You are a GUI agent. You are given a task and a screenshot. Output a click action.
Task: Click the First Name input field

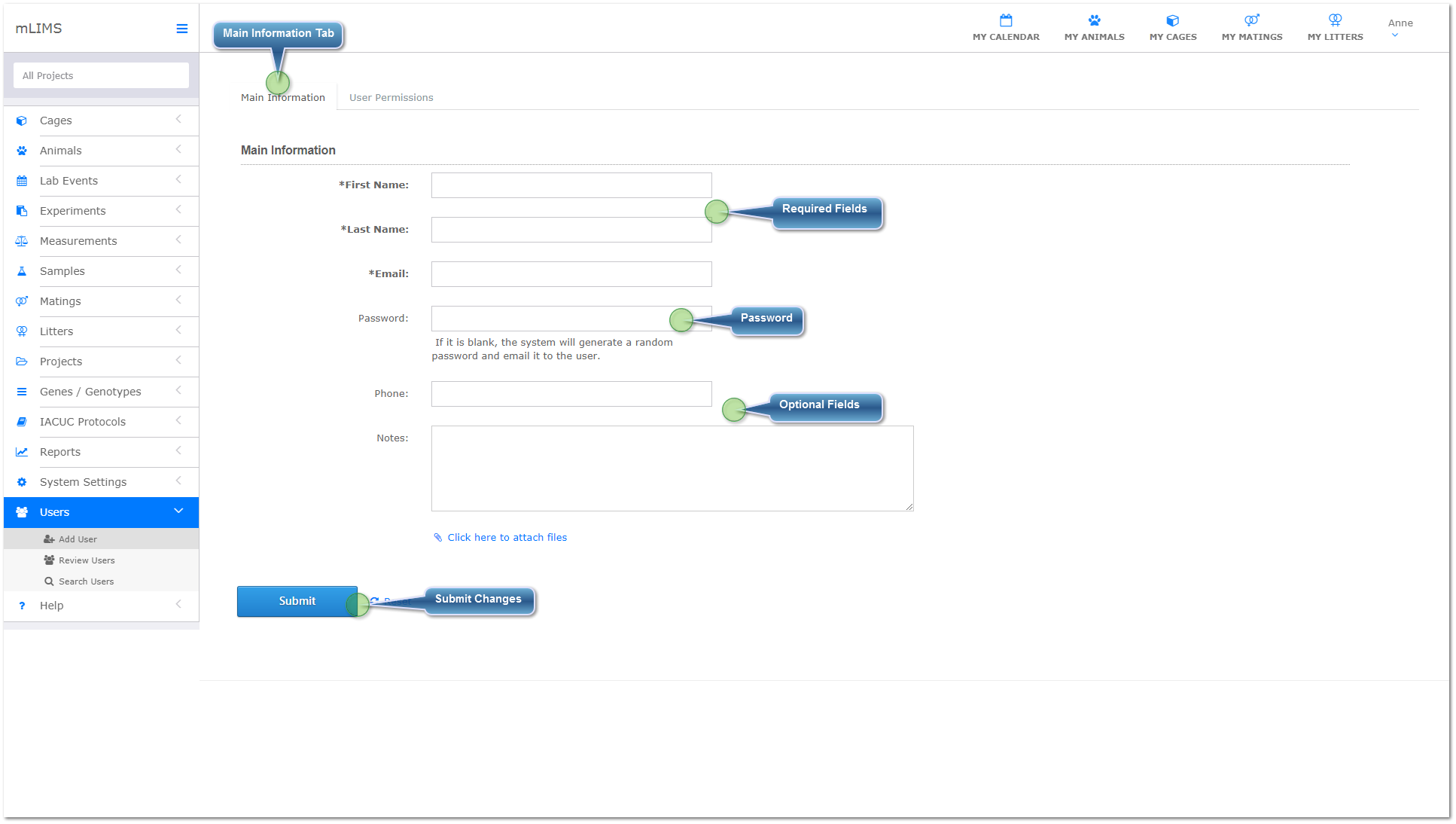[570, 185]
